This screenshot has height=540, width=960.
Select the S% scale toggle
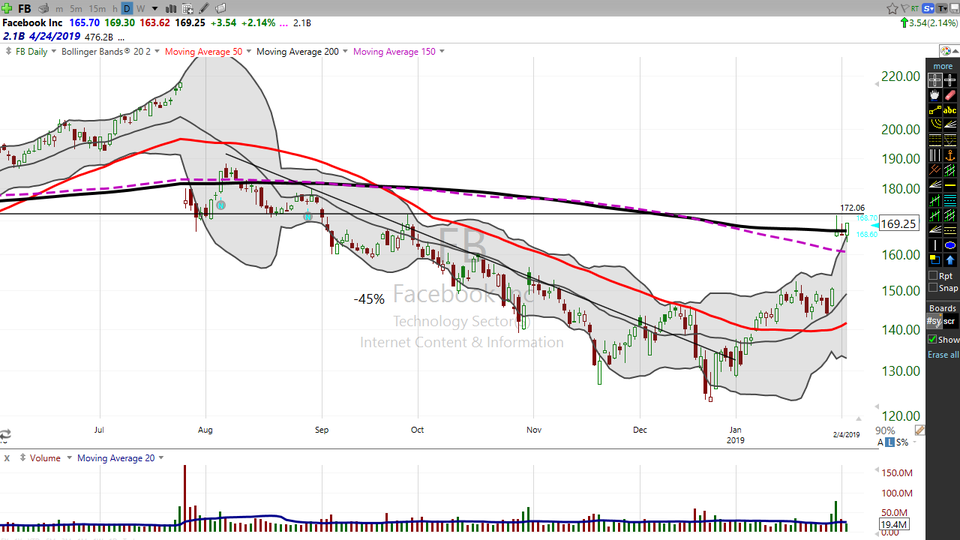click(x=902, y=442)
